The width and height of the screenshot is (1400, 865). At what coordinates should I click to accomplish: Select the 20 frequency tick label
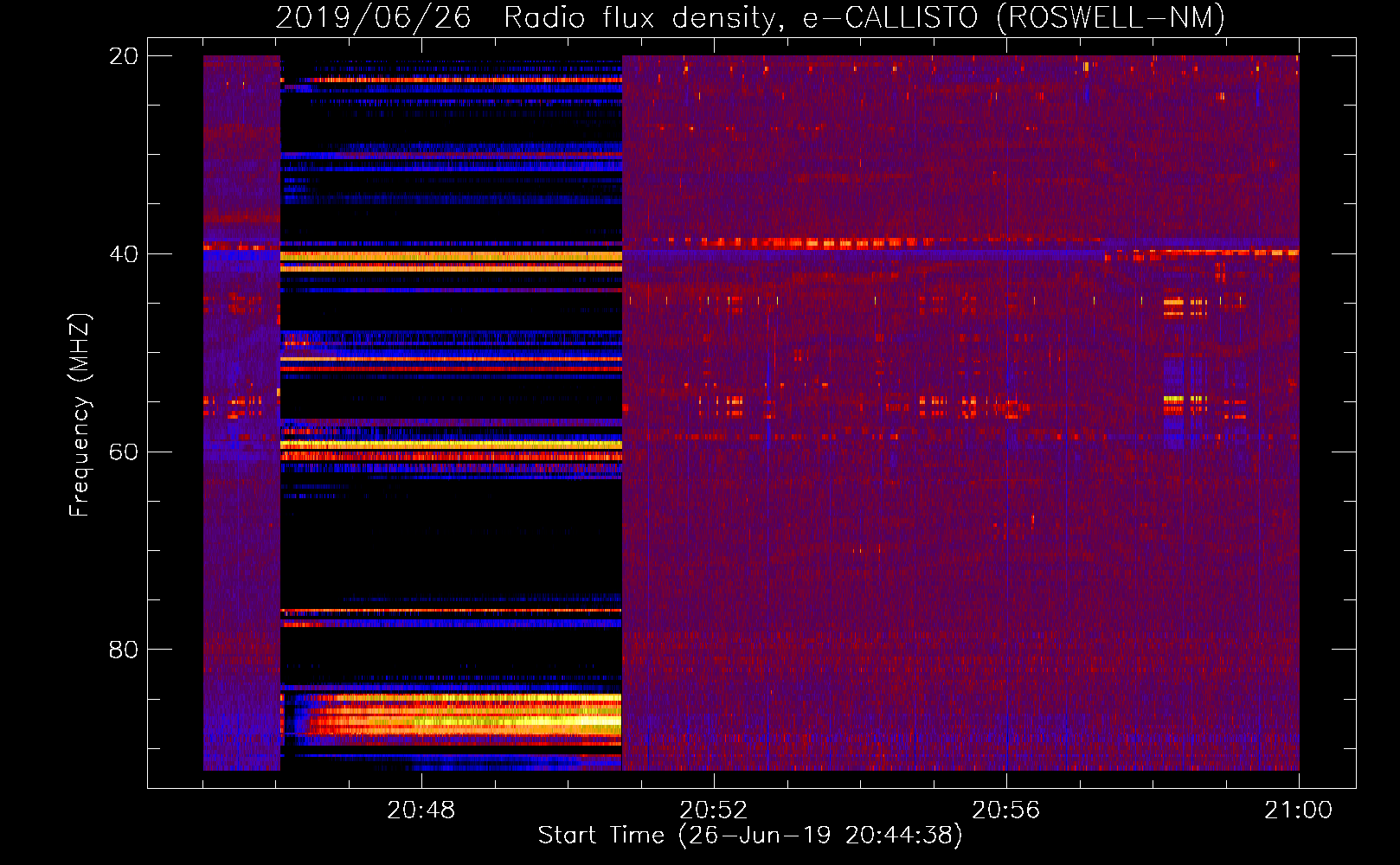pos(124,56)
